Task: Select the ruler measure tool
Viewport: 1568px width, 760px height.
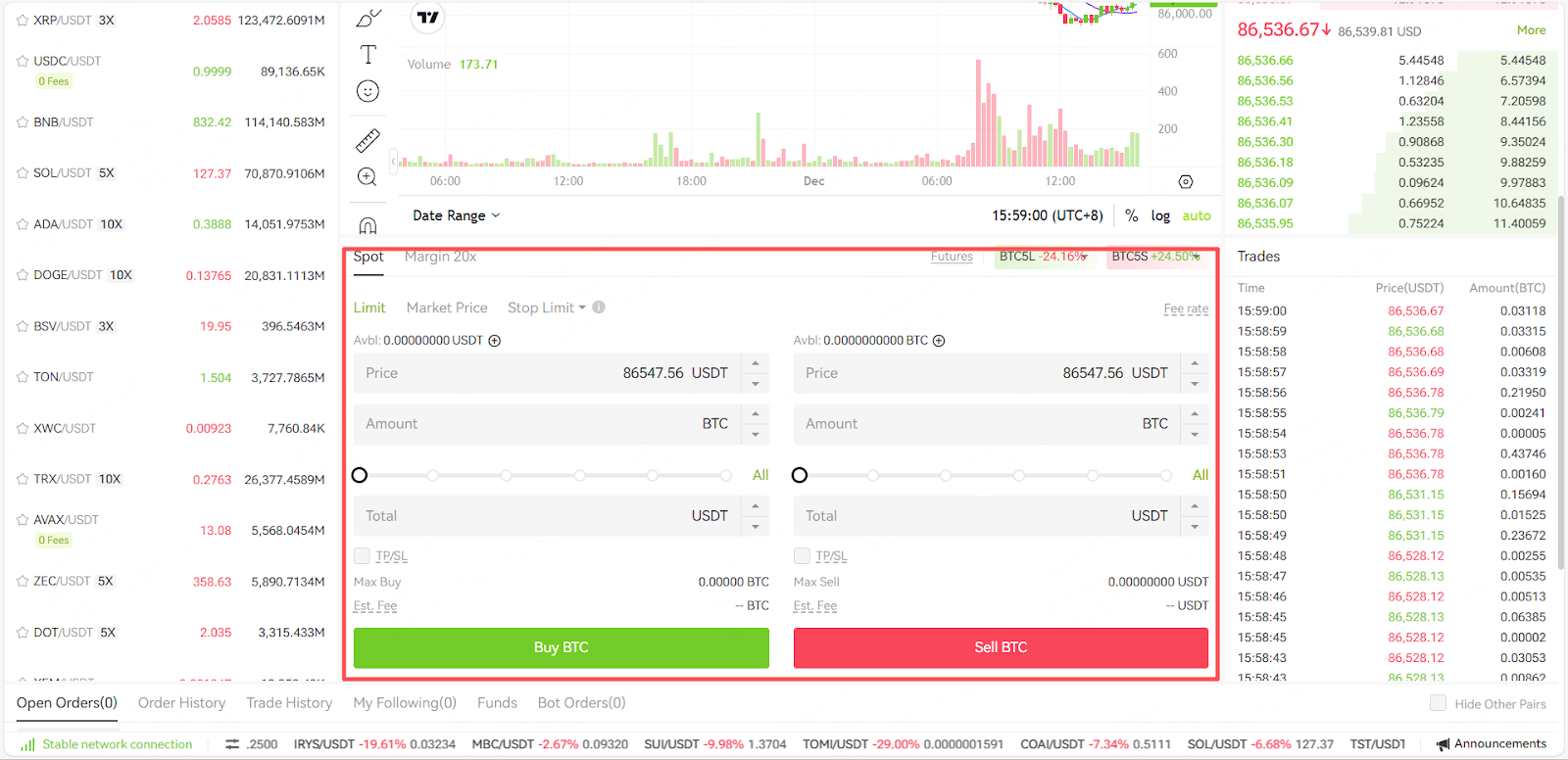Action: 367,140
